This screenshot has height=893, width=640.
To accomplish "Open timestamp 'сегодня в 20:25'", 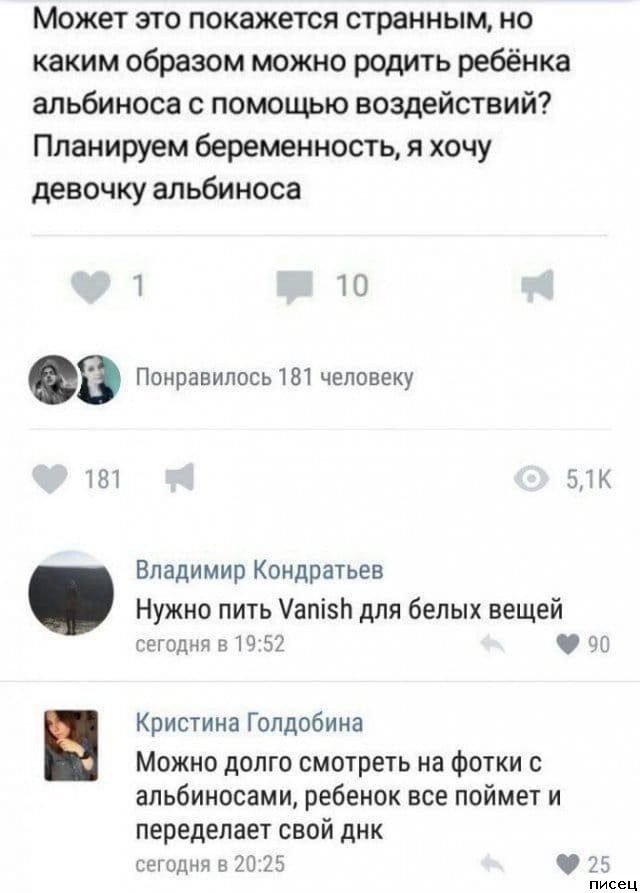I will coord(210,863).
